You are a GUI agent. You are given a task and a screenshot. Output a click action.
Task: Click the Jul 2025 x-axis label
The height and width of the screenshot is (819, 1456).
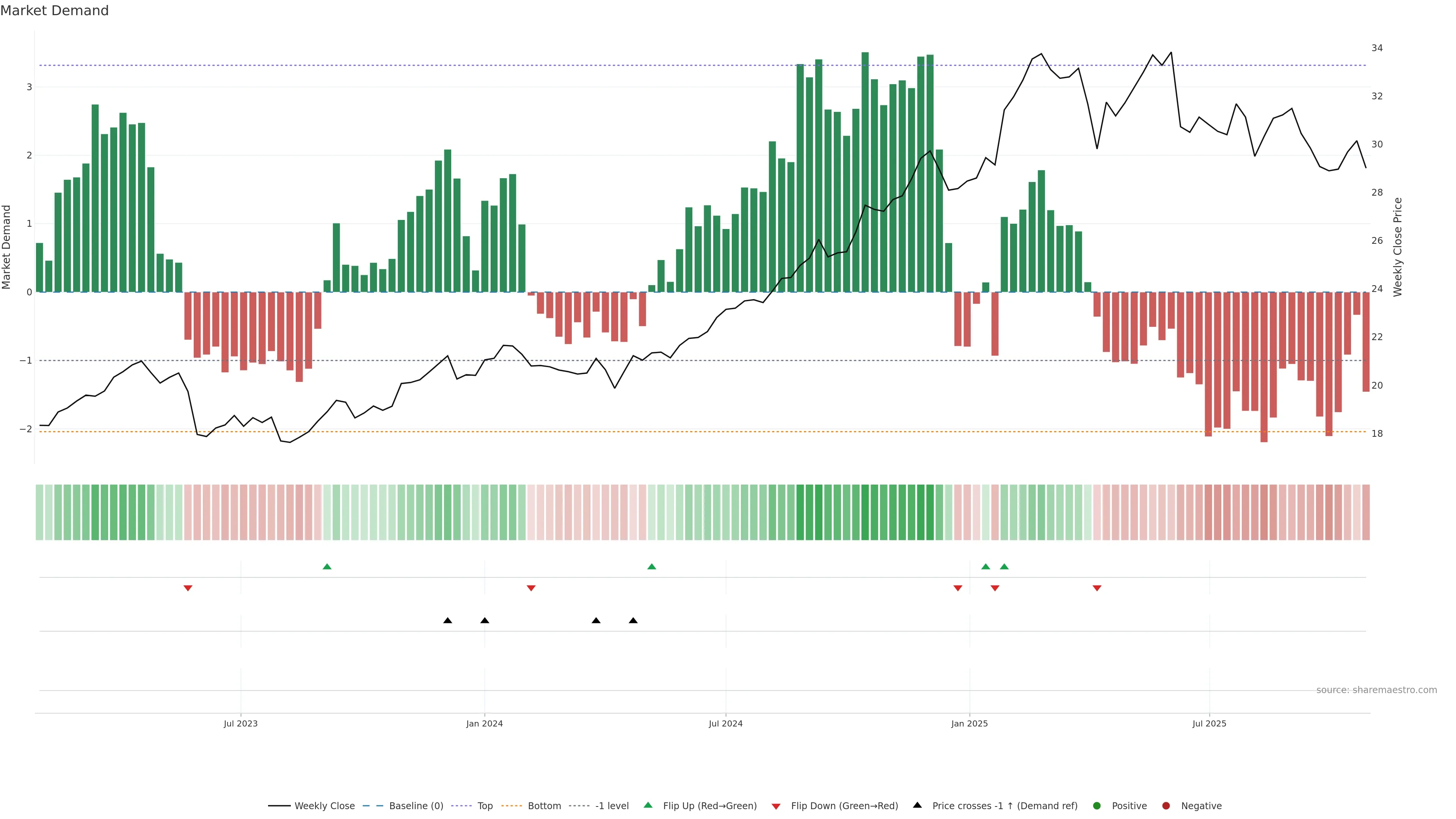[1209, 723]
